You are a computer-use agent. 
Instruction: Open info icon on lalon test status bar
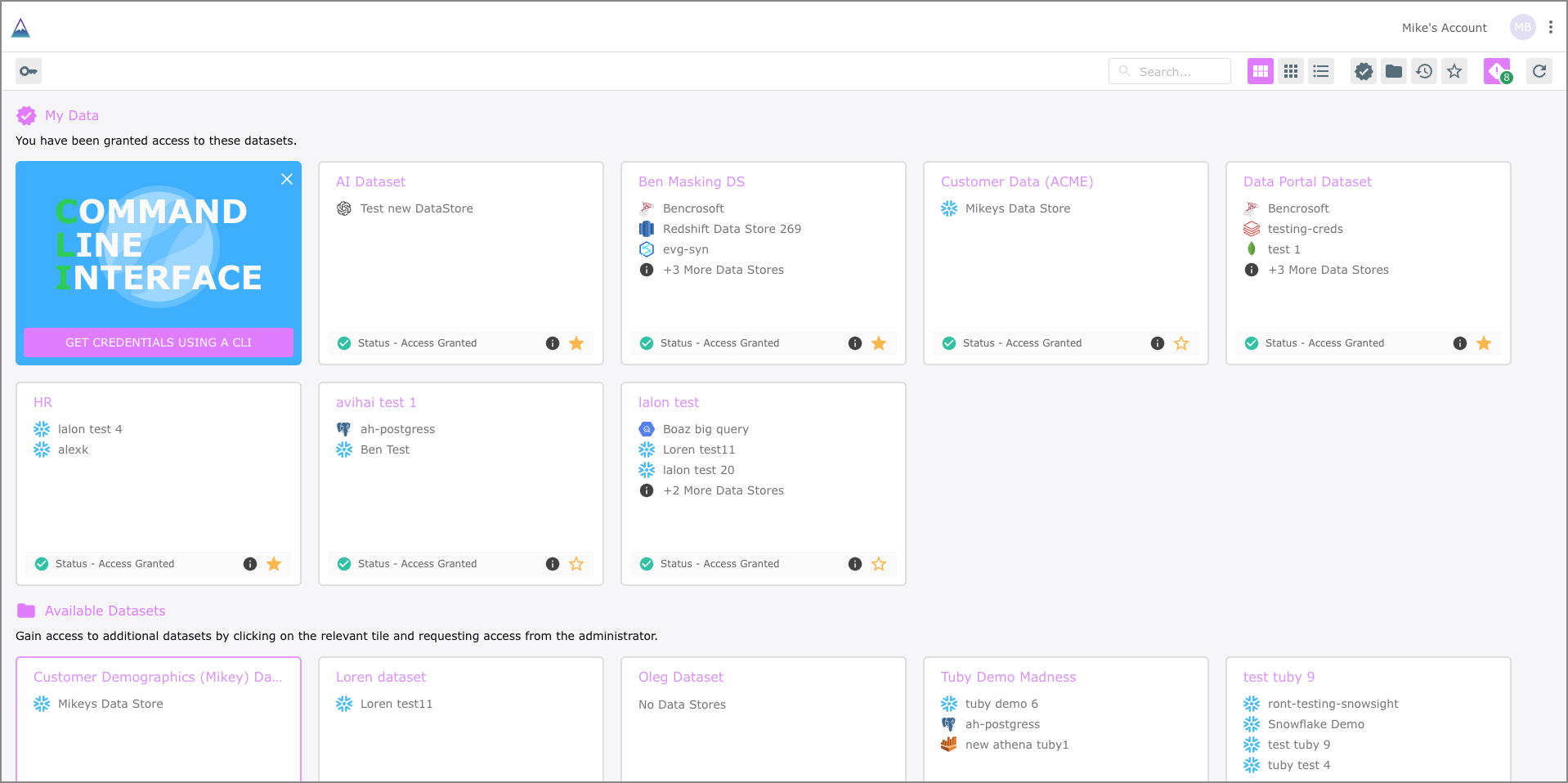855,564
